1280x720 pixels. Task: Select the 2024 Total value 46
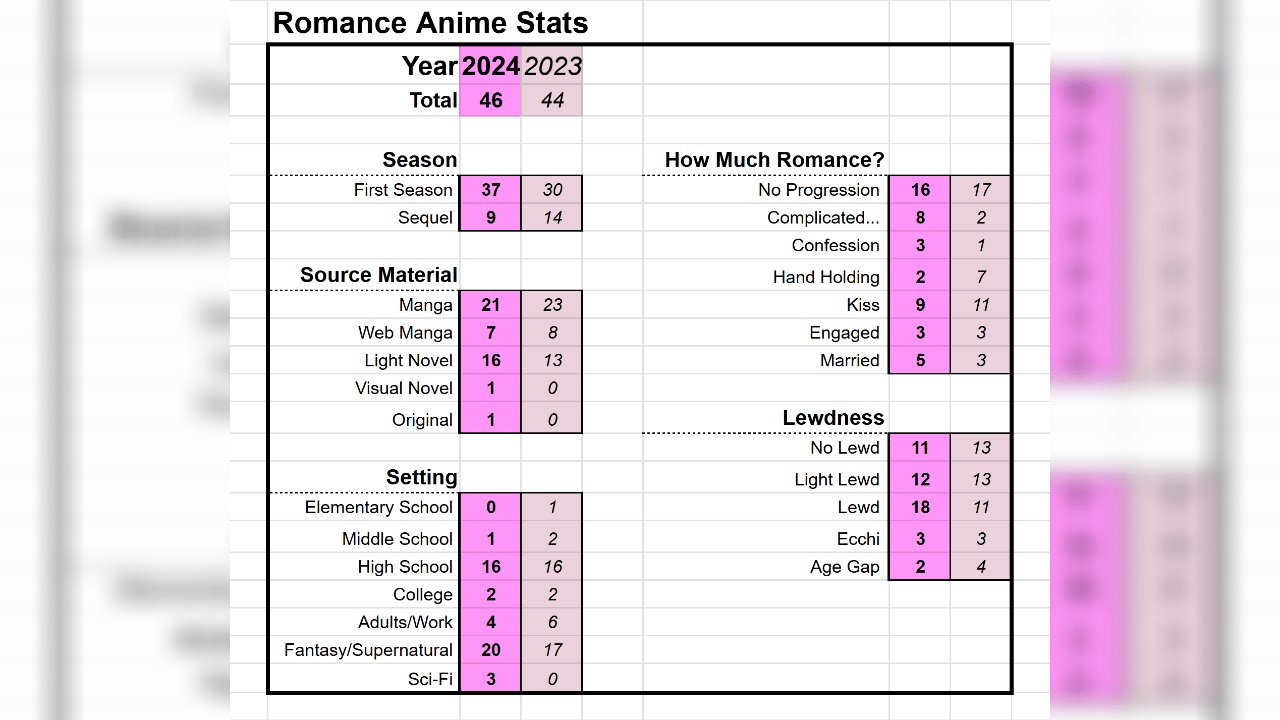tap(490, 100)
